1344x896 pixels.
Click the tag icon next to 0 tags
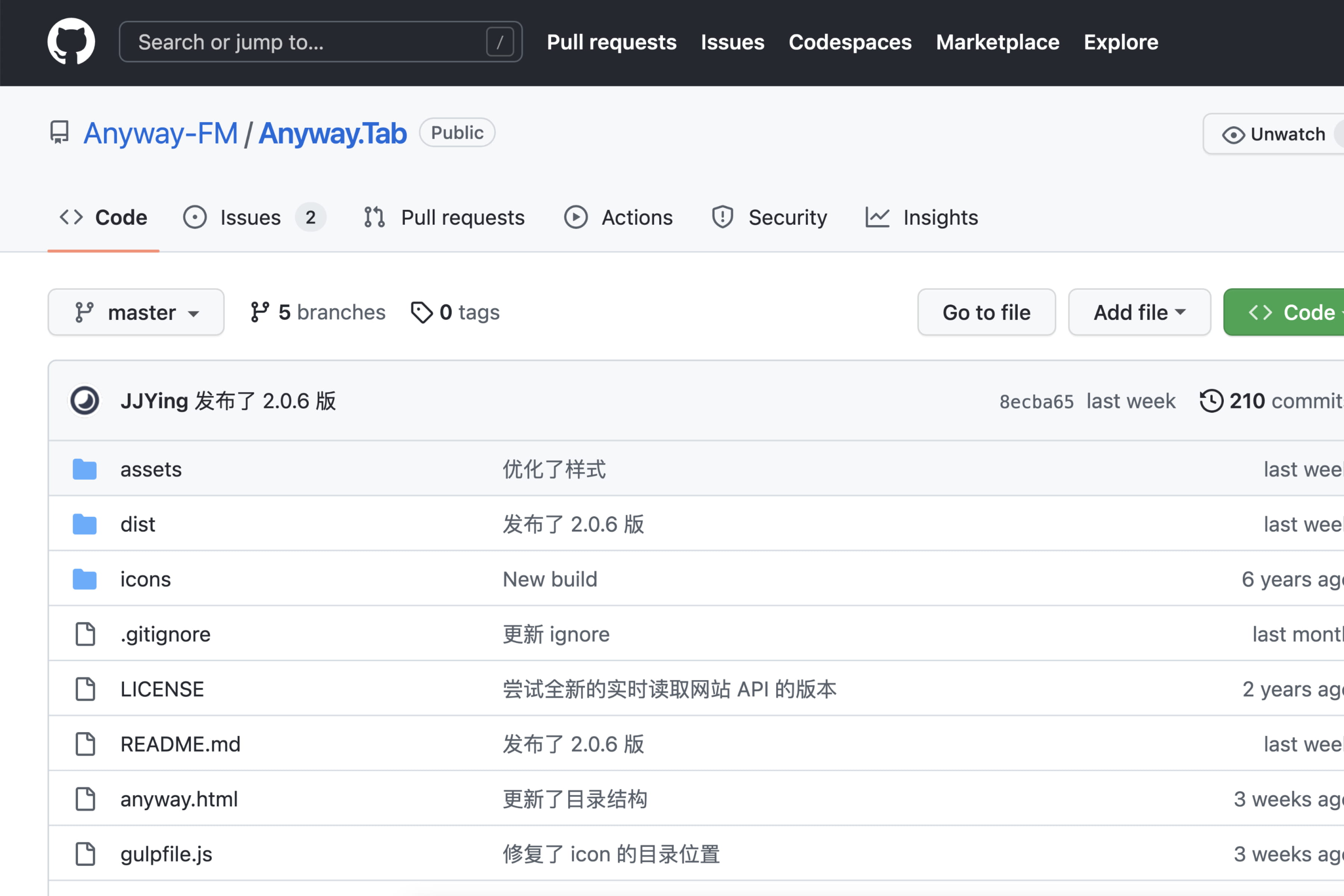pyautogui.click(x=422, y=312)
